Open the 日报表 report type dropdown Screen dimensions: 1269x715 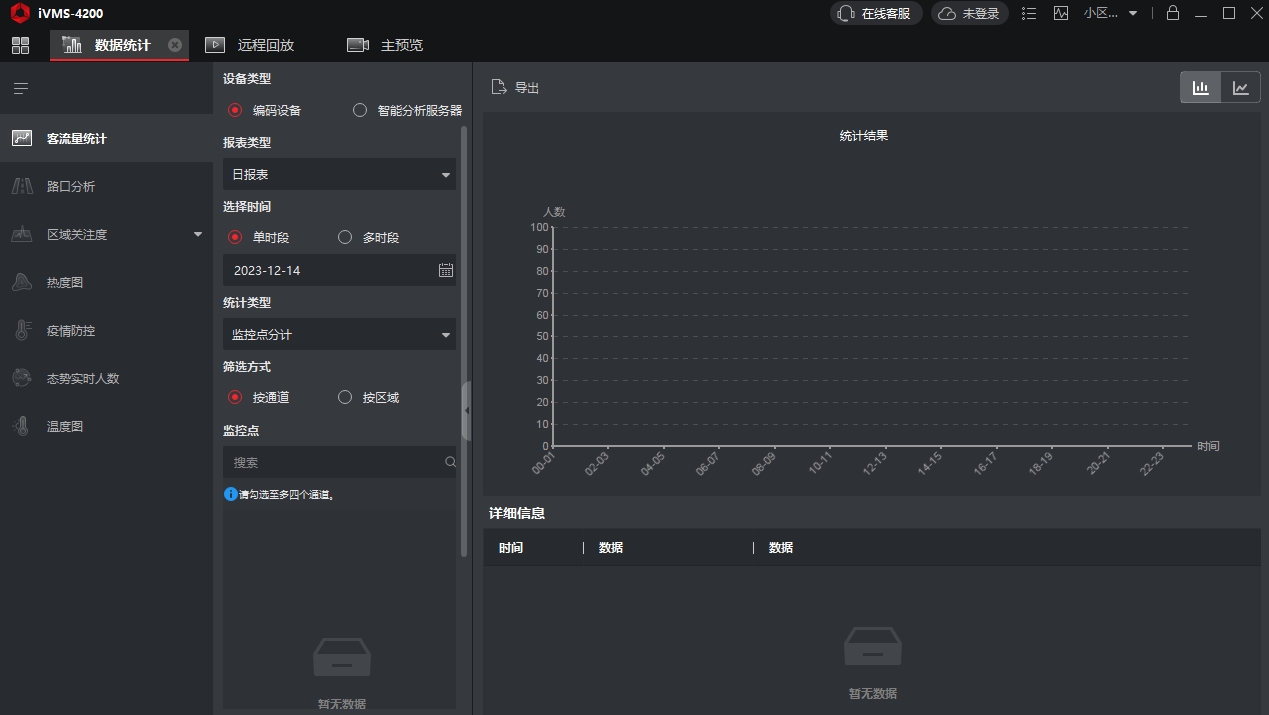coord(339,174)
